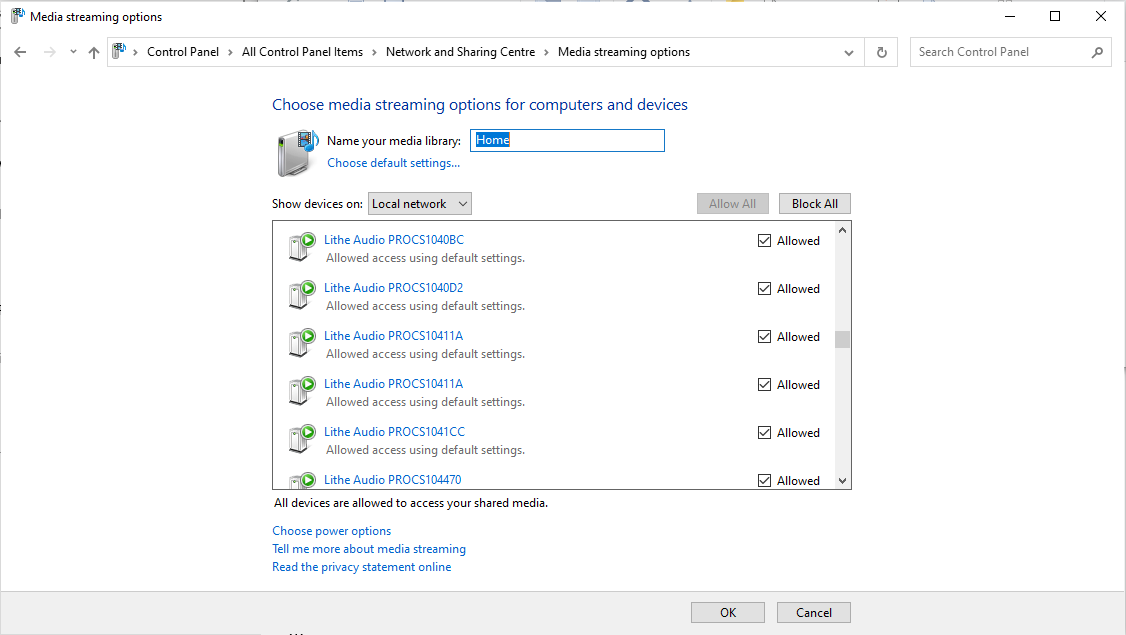Click the Control Panel icon in address bar
1126x635 pixels.
pyautogui.click(x=119, y=52)
